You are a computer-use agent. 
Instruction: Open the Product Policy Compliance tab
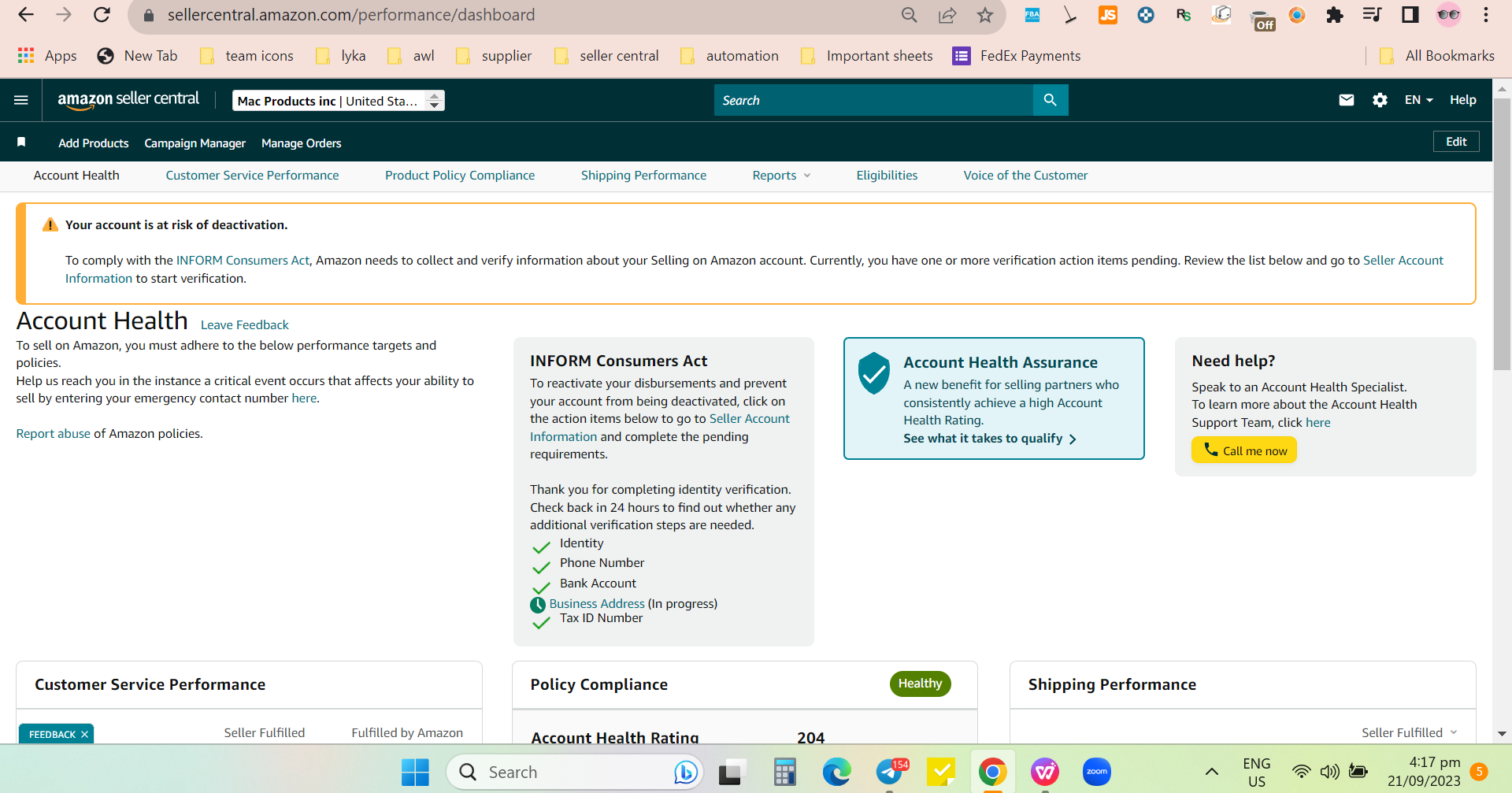[460, 176]
